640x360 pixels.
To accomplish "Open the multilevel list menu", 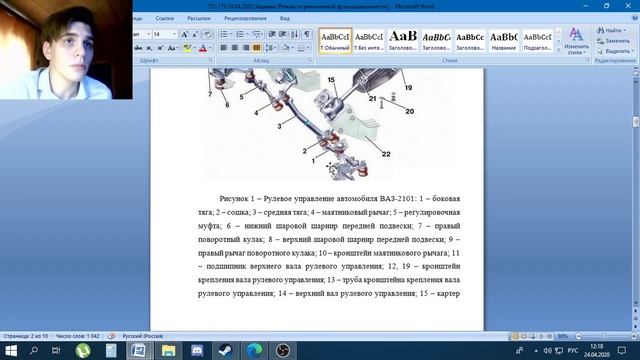I will point(257,34).
